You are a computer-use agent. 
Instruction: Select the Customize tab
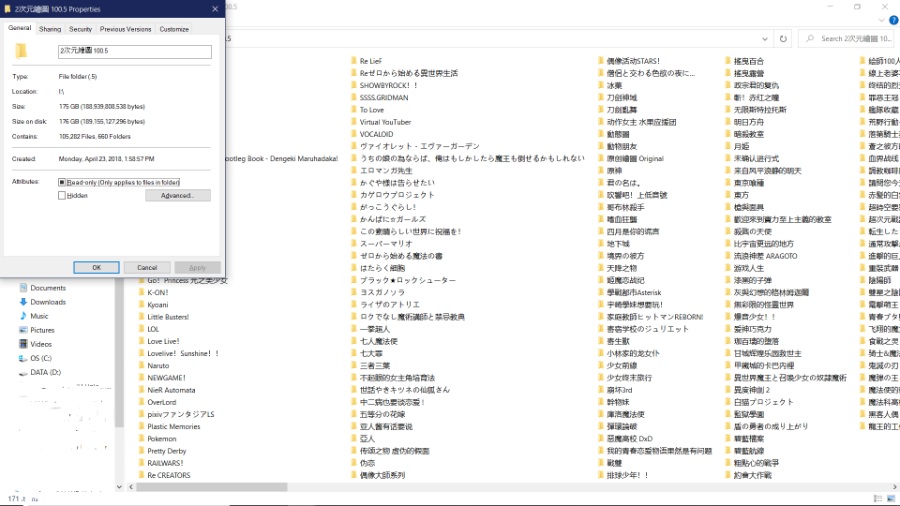click(x=174, y=29)
